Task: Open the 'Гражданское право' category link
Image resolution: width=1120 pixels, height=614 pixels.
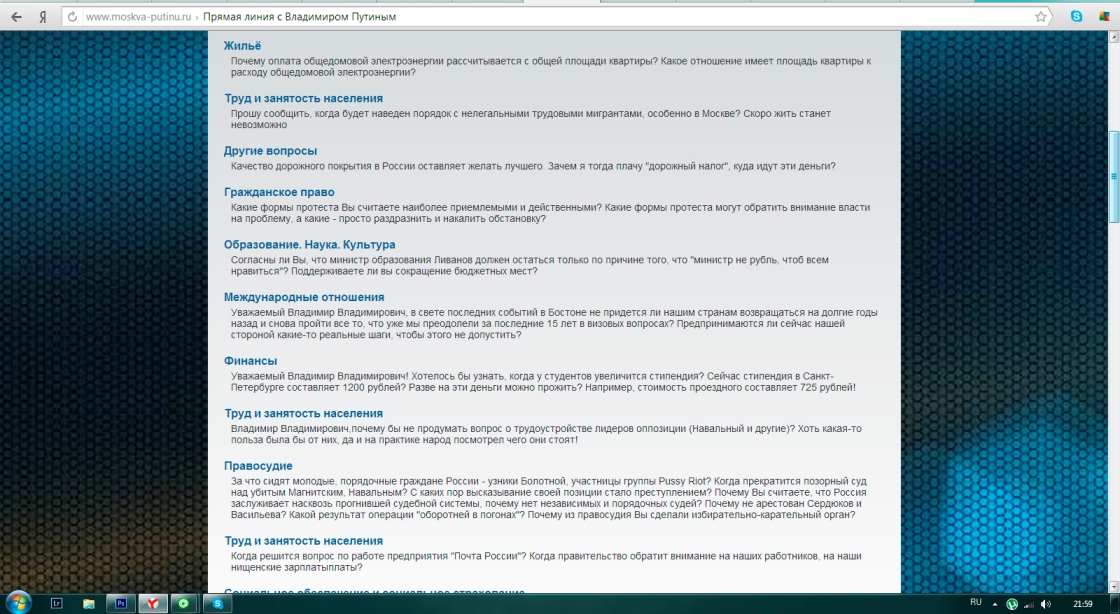Action: click(x=279, y=192)
